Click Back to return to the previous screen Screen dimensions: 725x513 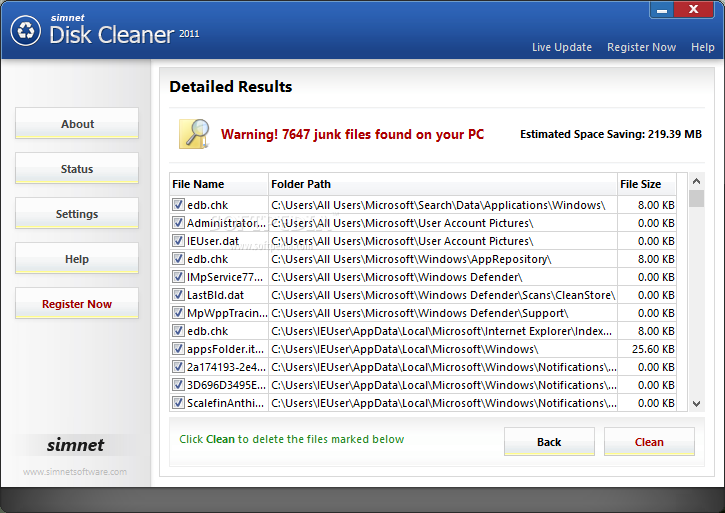pyautogui.click(x=549, y=442)
